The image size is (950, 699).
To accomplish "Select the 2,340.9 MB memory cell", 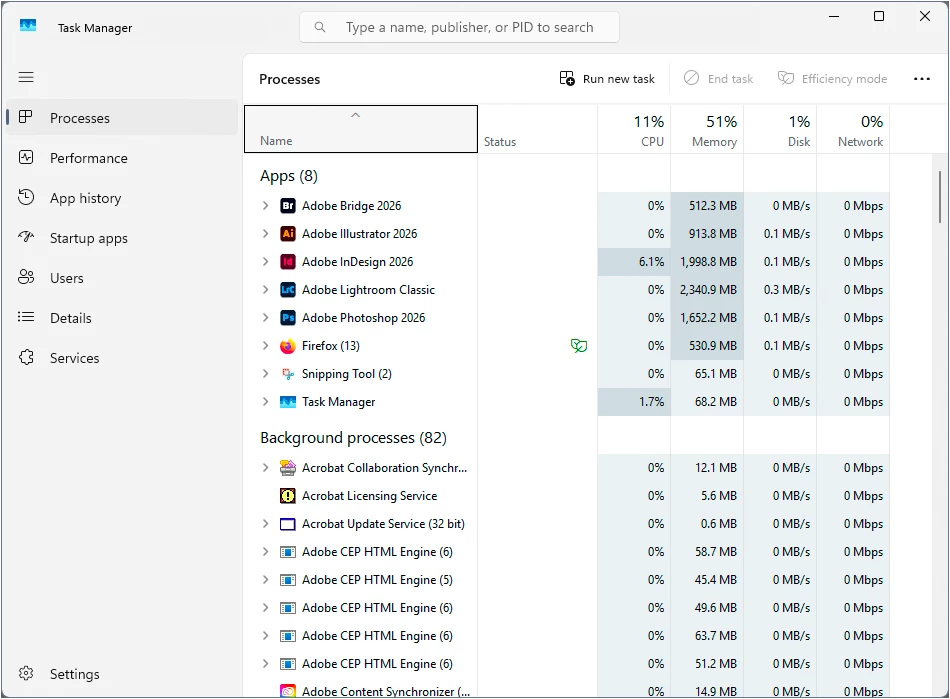I will (x=707, y=290).
